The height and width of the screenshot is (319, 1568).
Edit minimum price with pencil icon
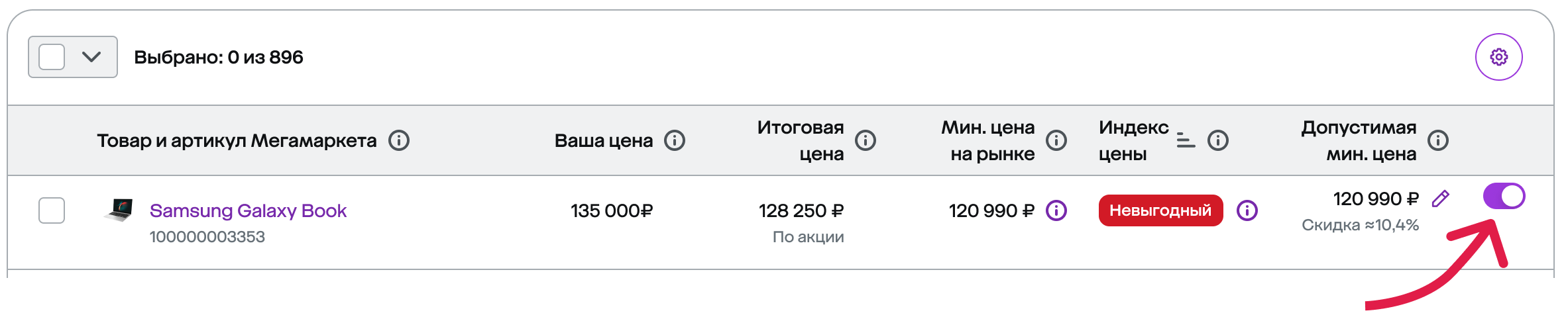pyautogui.click(x=1441, y=199)
